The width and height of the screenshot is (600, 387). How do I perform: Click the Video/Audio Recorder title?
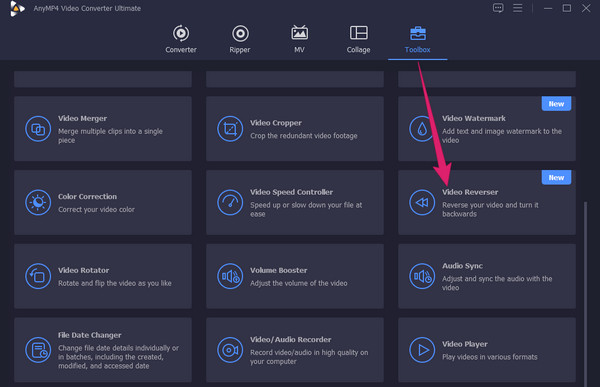click(x=290, y=340)
